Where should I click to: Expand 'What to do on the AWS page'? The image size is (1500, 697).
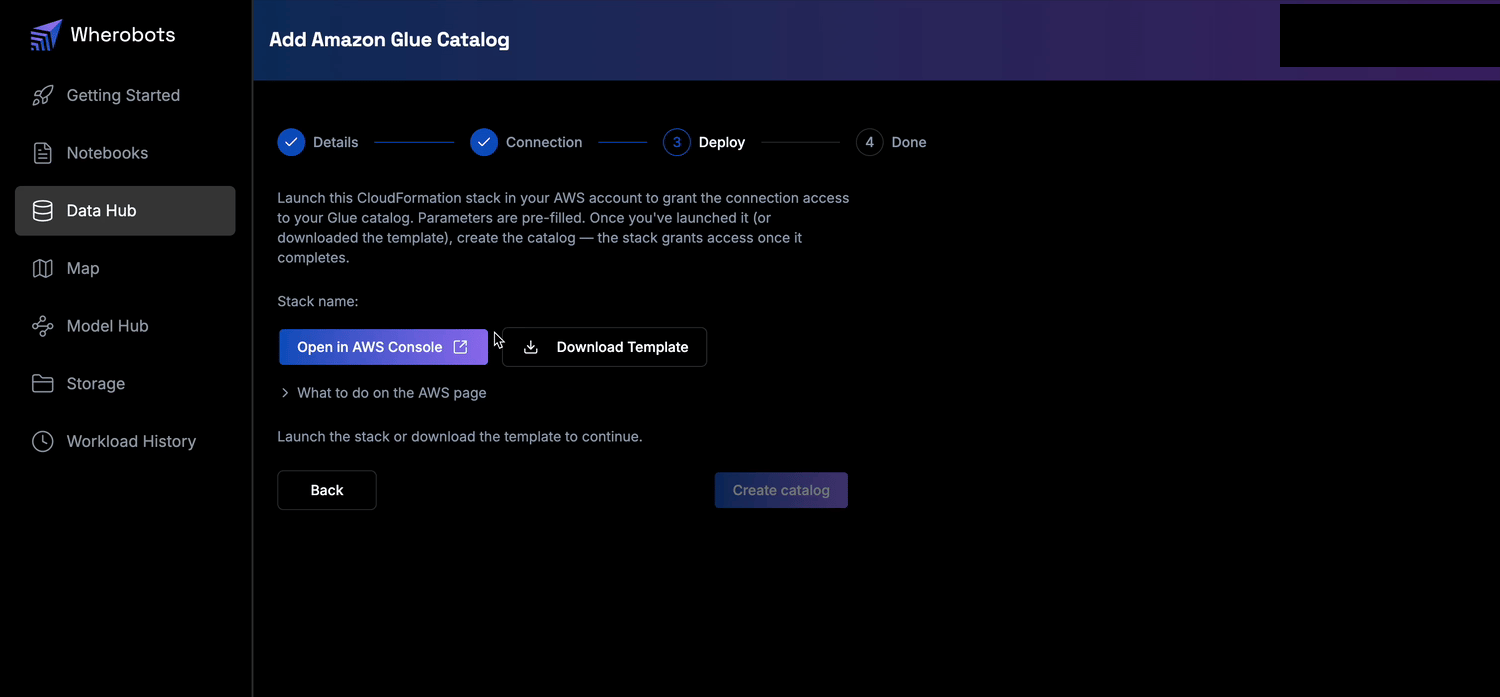(383, 393)
